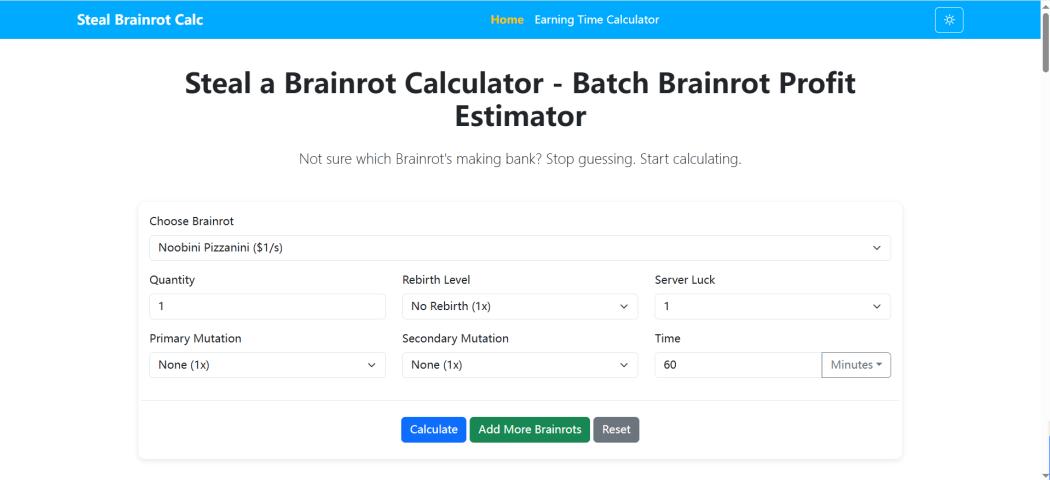Expand the Rebirth Level dropdown
The image size is (1050, 480).
[519, 306]
